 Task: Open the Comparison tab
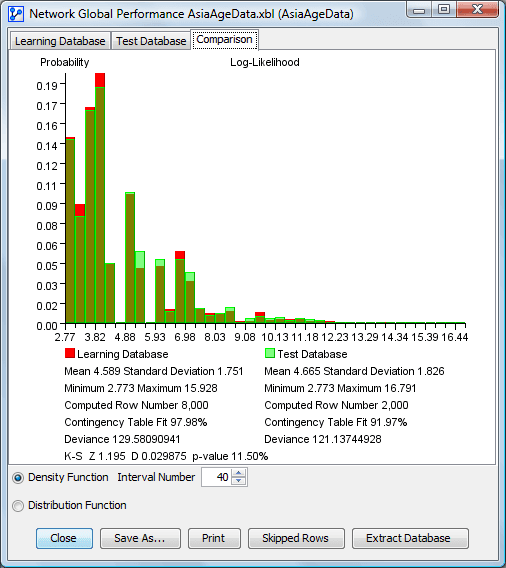[225, 39]
